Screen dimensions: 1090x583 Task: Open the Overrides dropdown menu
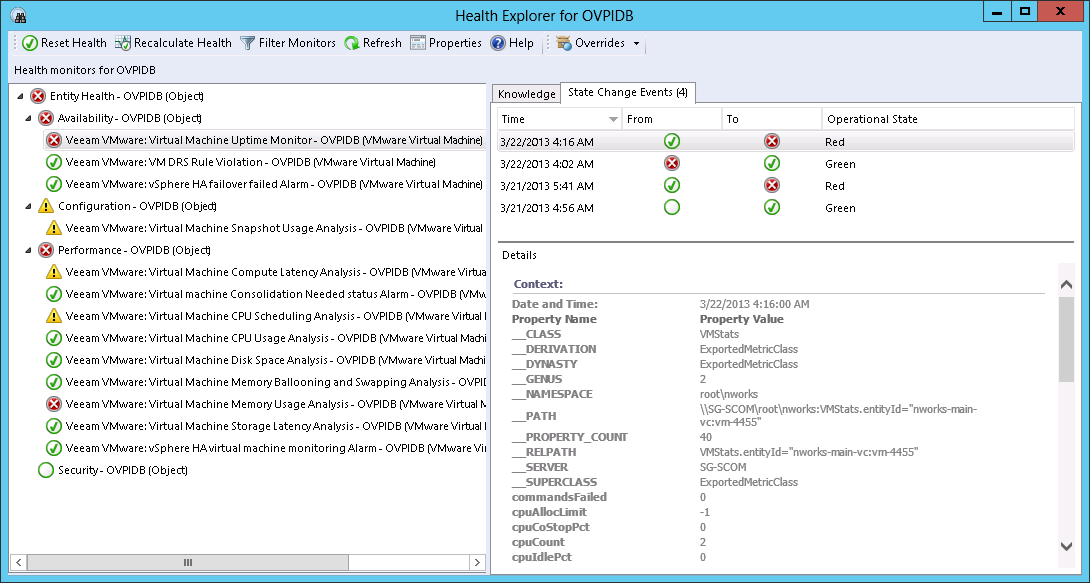tap(636, 44)
